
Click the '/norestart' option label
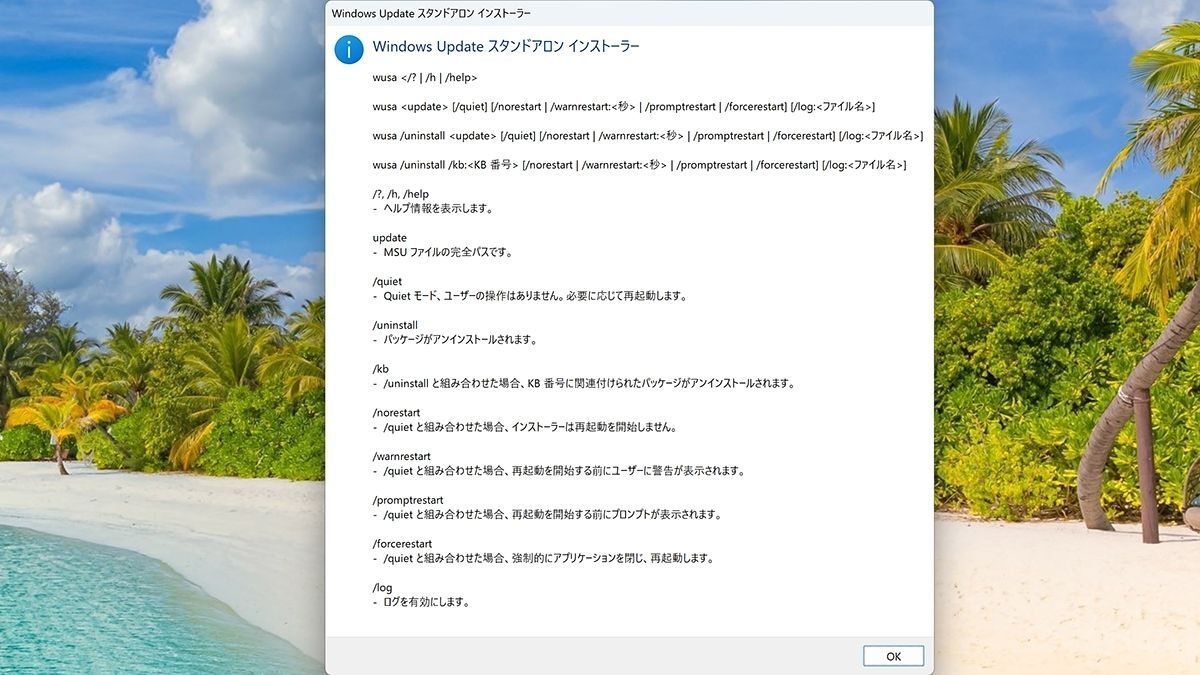click(397, 412)
